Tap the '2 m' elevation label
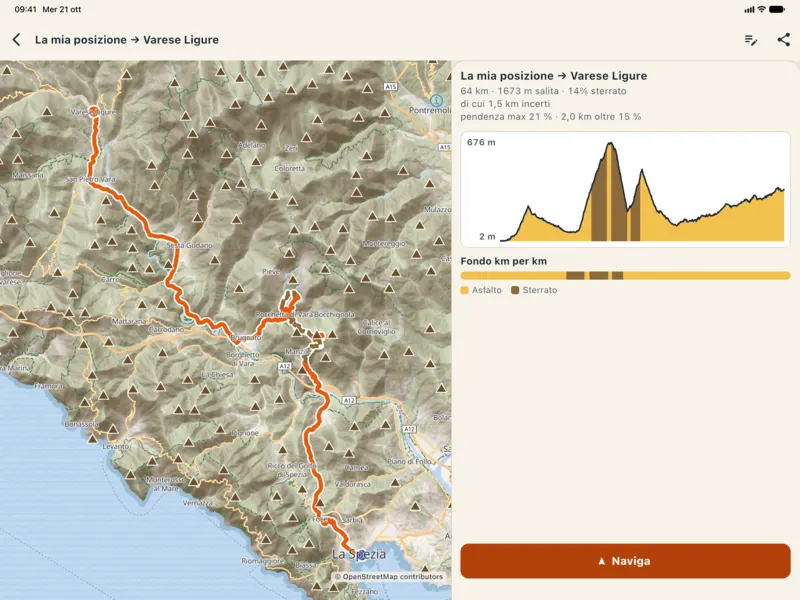800x600 pixels. (x=487, y=236)
